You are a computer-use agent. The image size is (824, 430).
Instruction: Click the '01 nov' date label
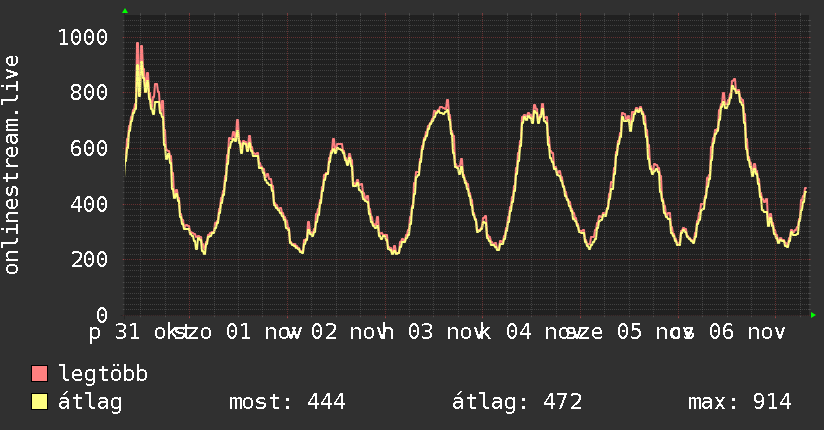250,331
